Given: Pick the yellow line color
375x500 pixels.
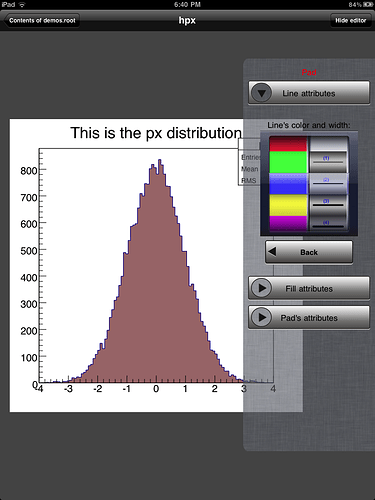Looking at the screenshot, I should 288,205.
